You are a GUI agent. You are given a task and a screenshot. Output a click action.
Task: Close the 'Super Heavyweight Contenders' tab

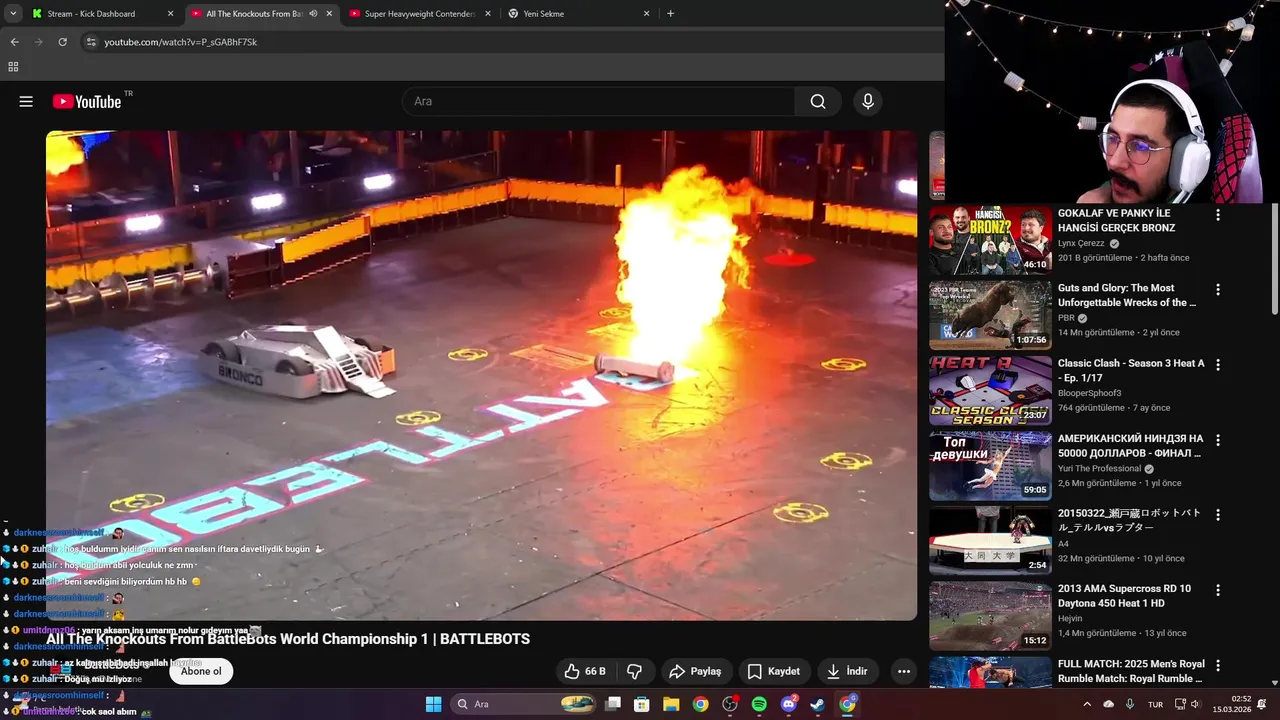(488, 14)
